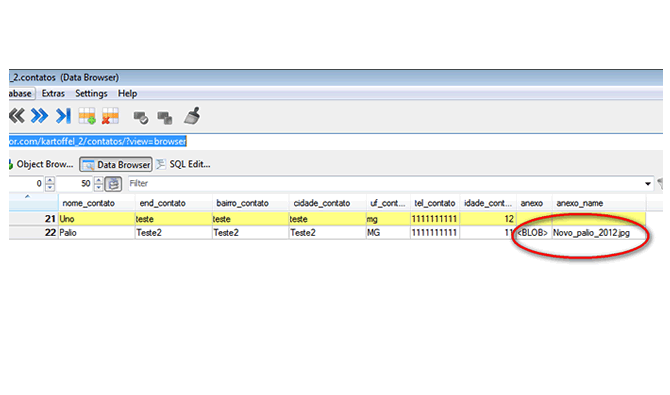
Task: Open the Help menu
Action: (127, 93)
